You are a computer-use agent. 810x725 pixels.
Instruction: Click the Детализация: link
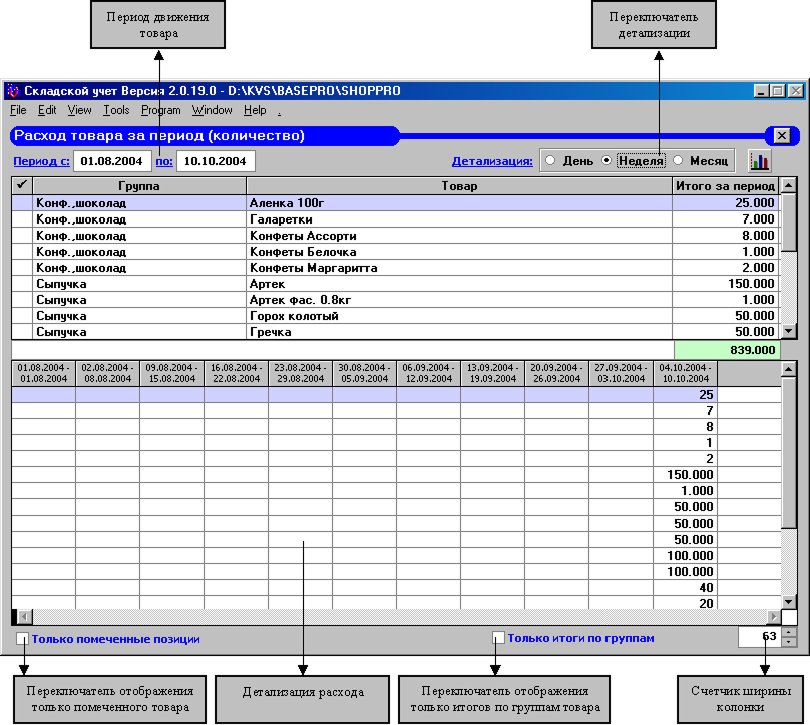[492, 161]
